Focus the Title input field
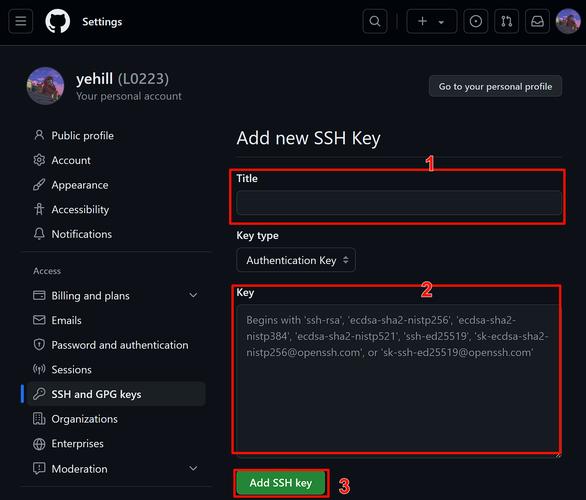 point(399,203)
